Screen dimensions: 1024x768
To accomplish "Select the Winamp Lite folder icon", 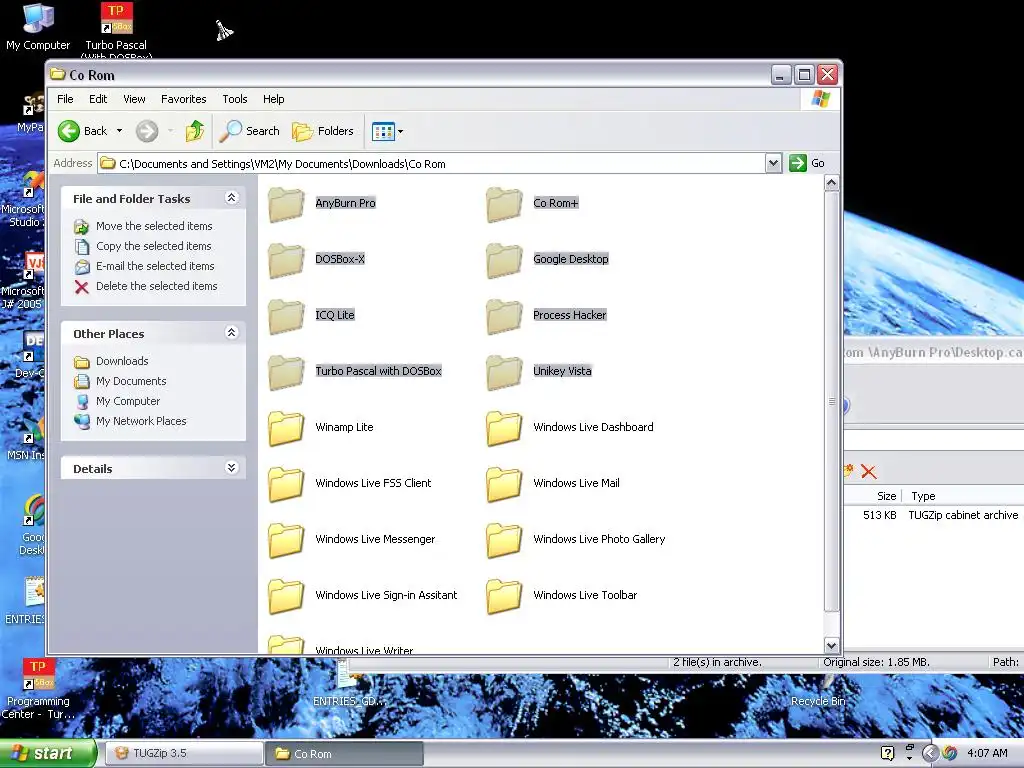I will coord(286,428).
